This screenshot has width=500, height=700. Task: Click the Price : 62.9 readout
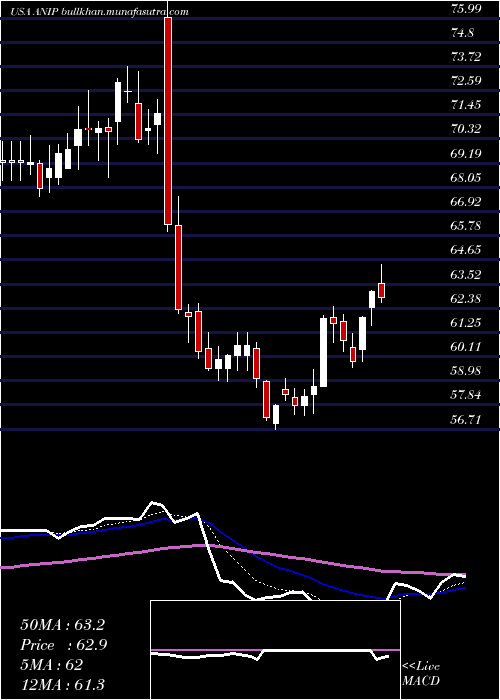tap(63, 645)
